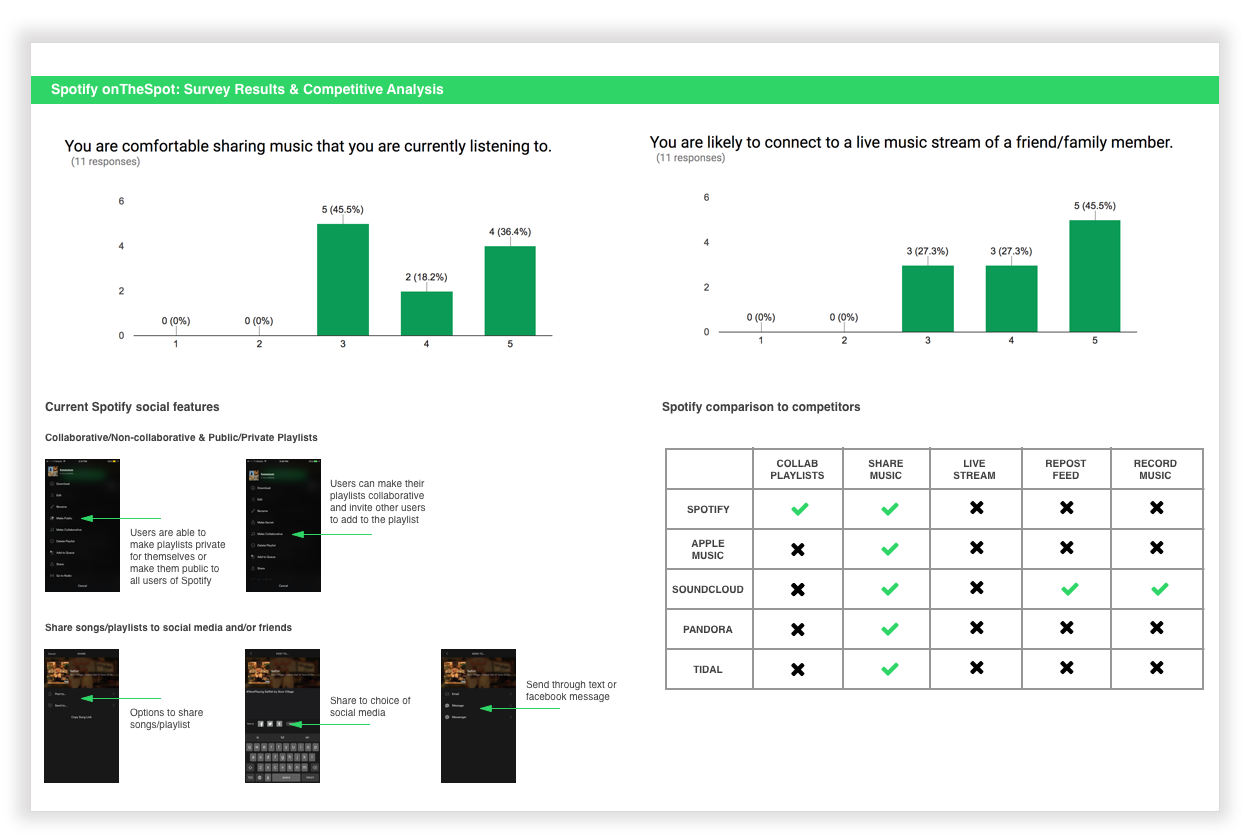This screenshot has width=1252, height=840.
Task: Select the Spotify row Live Stream cross
Action: click(977, 508)
